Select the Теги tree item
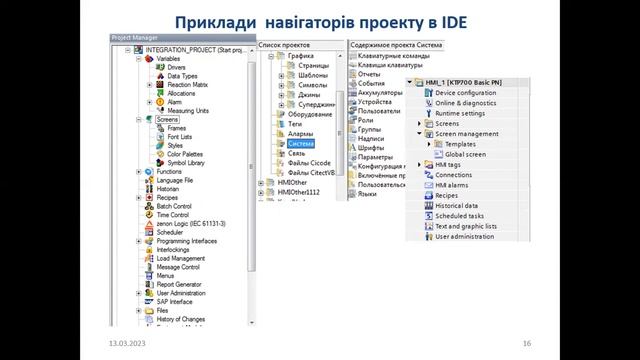 295,124
